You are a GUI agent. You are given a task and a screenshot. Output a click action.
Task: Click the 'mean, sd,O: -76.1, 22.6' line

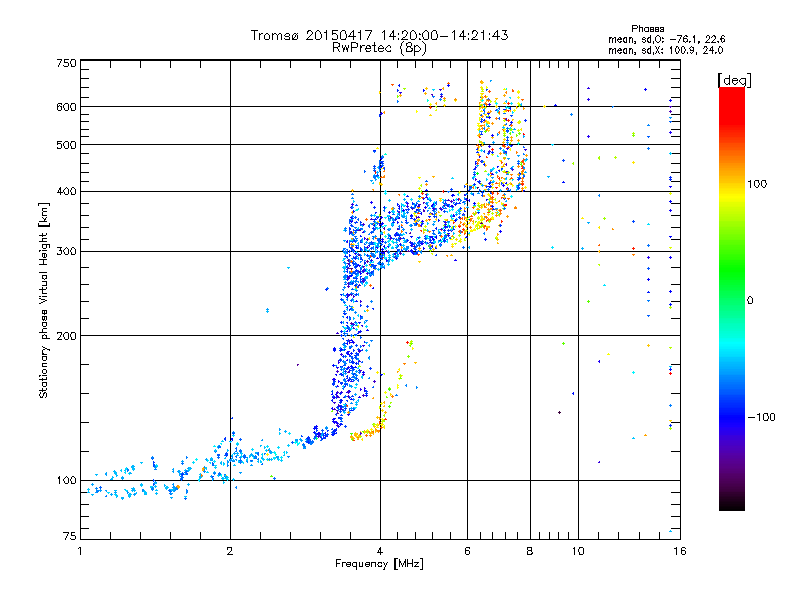point(666,39)
